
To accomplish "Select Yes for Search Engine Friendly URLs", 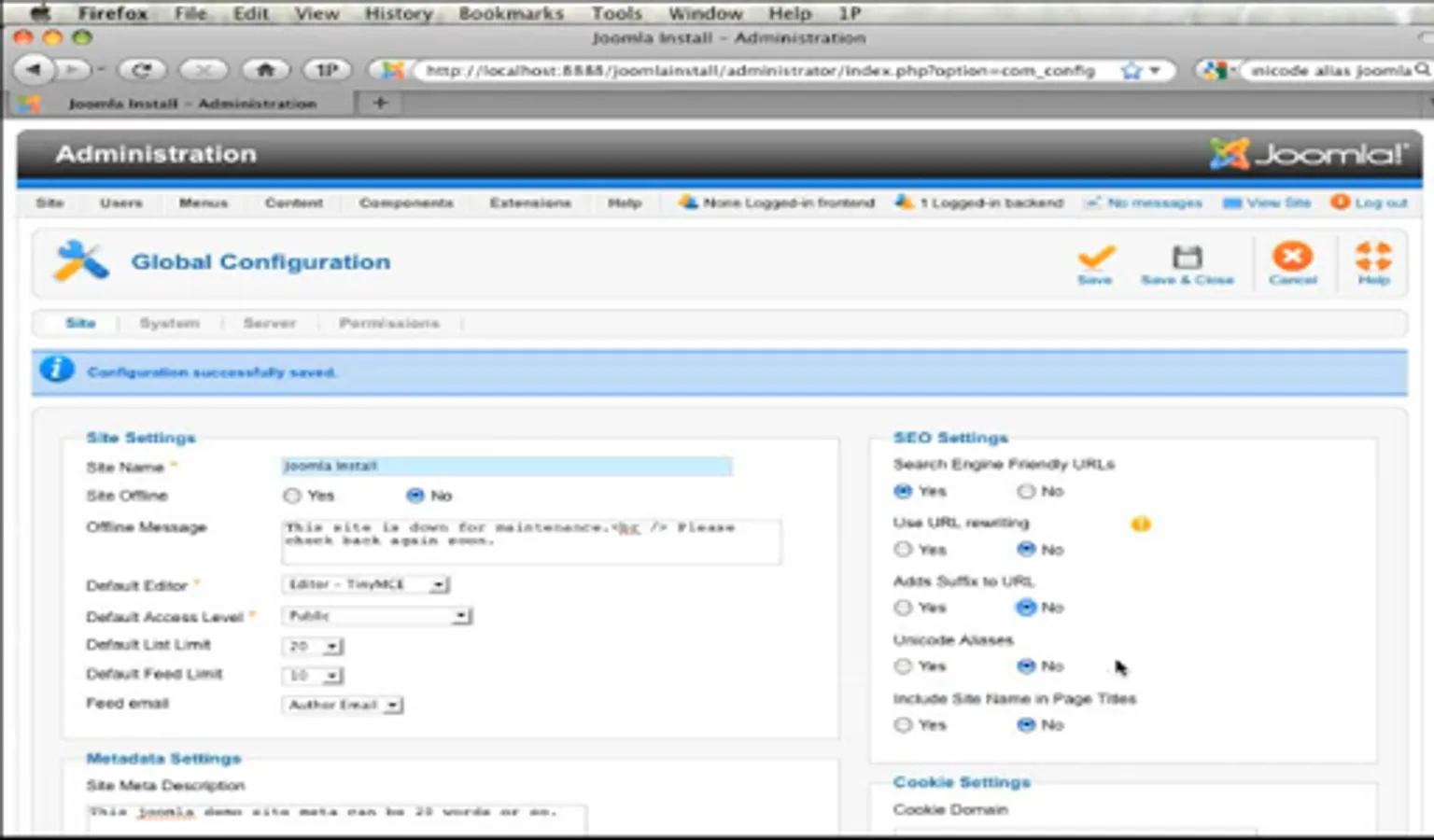I will (903, 491).
